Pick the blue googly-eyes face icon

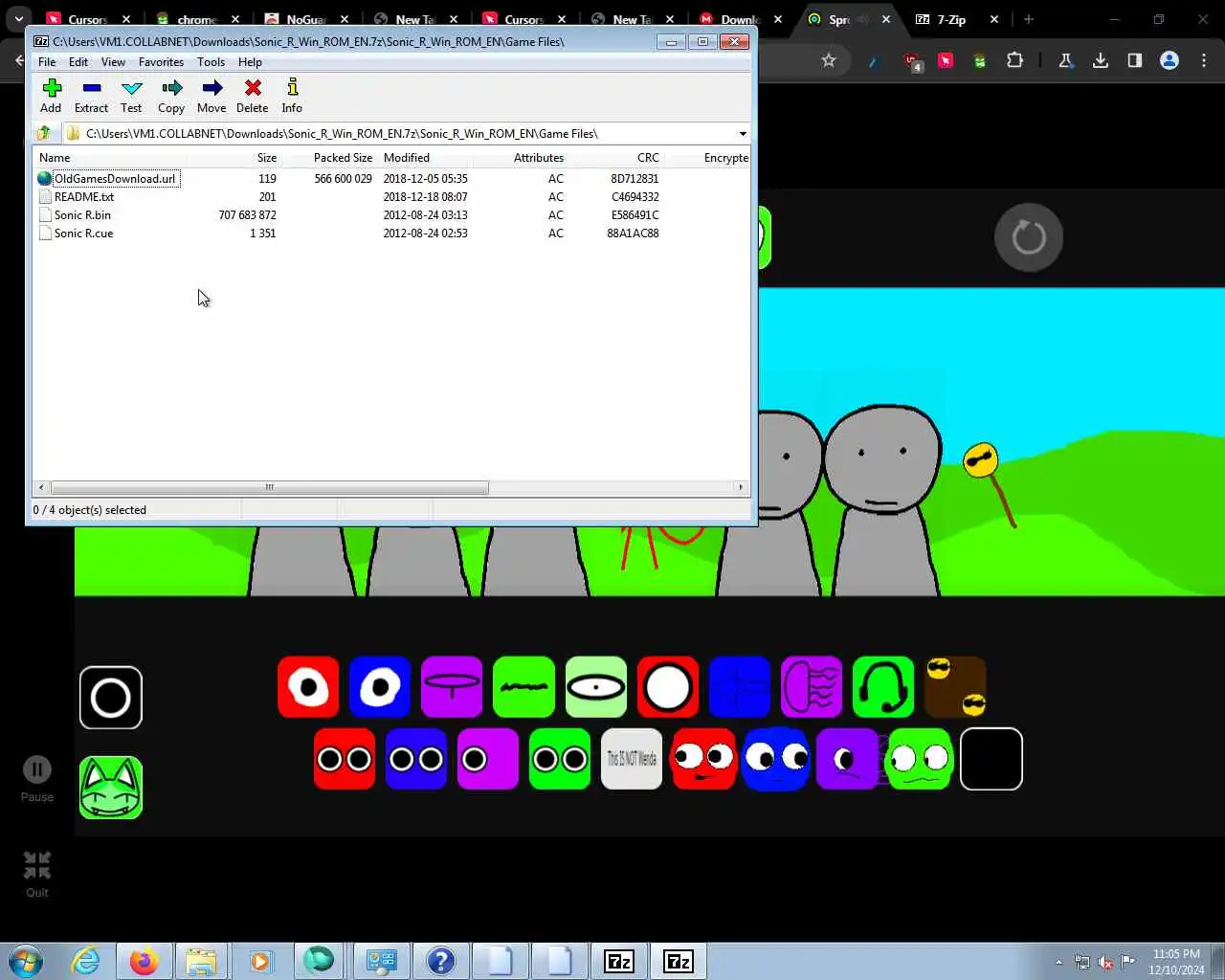(776, 759)
